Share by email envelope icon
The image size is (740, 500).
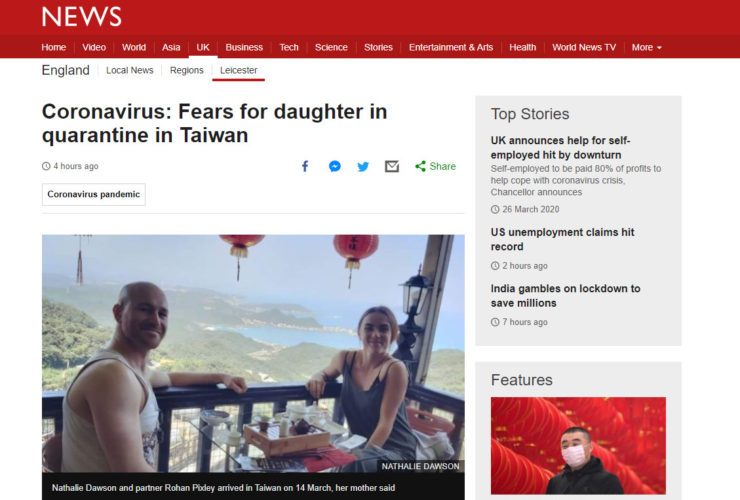[x=392, y=166]
